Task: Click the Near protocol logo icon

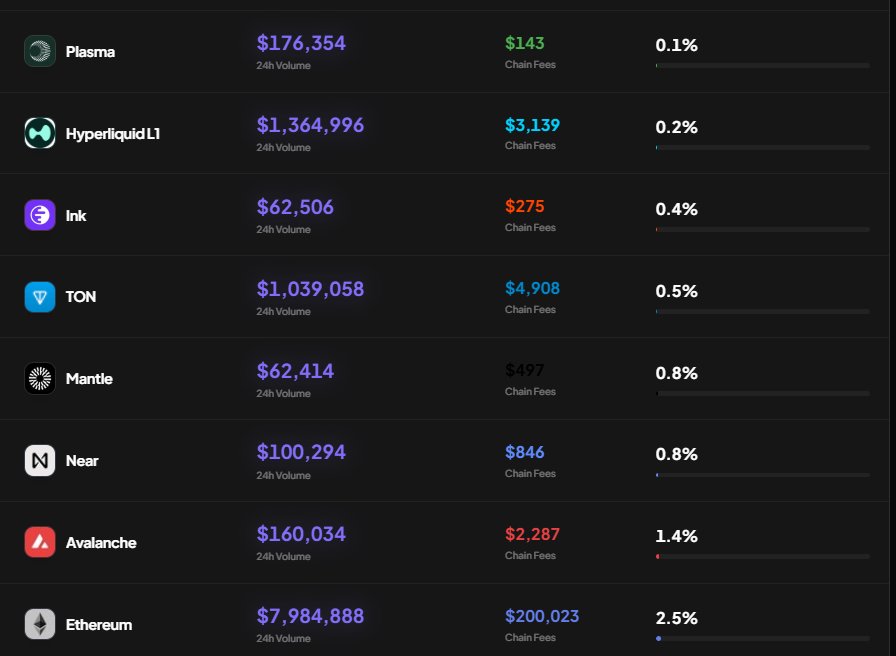Action: pos(40,461)
